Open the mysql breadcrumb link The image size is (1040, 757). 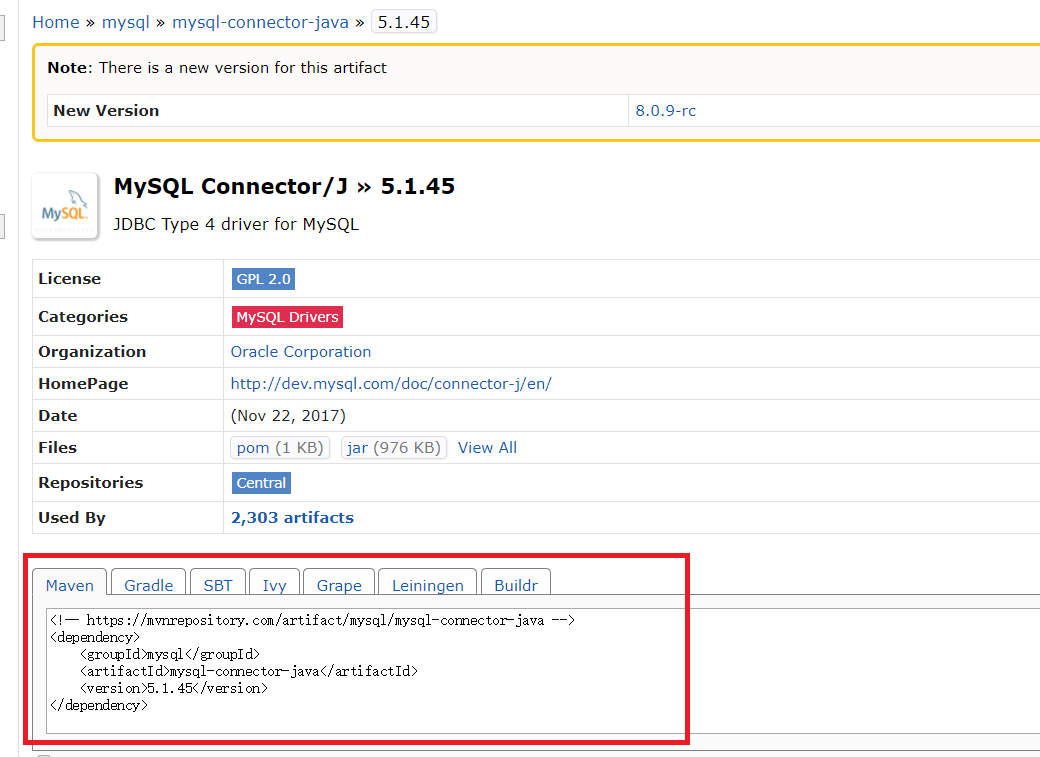pyautogui.click(x=125, y=22)
